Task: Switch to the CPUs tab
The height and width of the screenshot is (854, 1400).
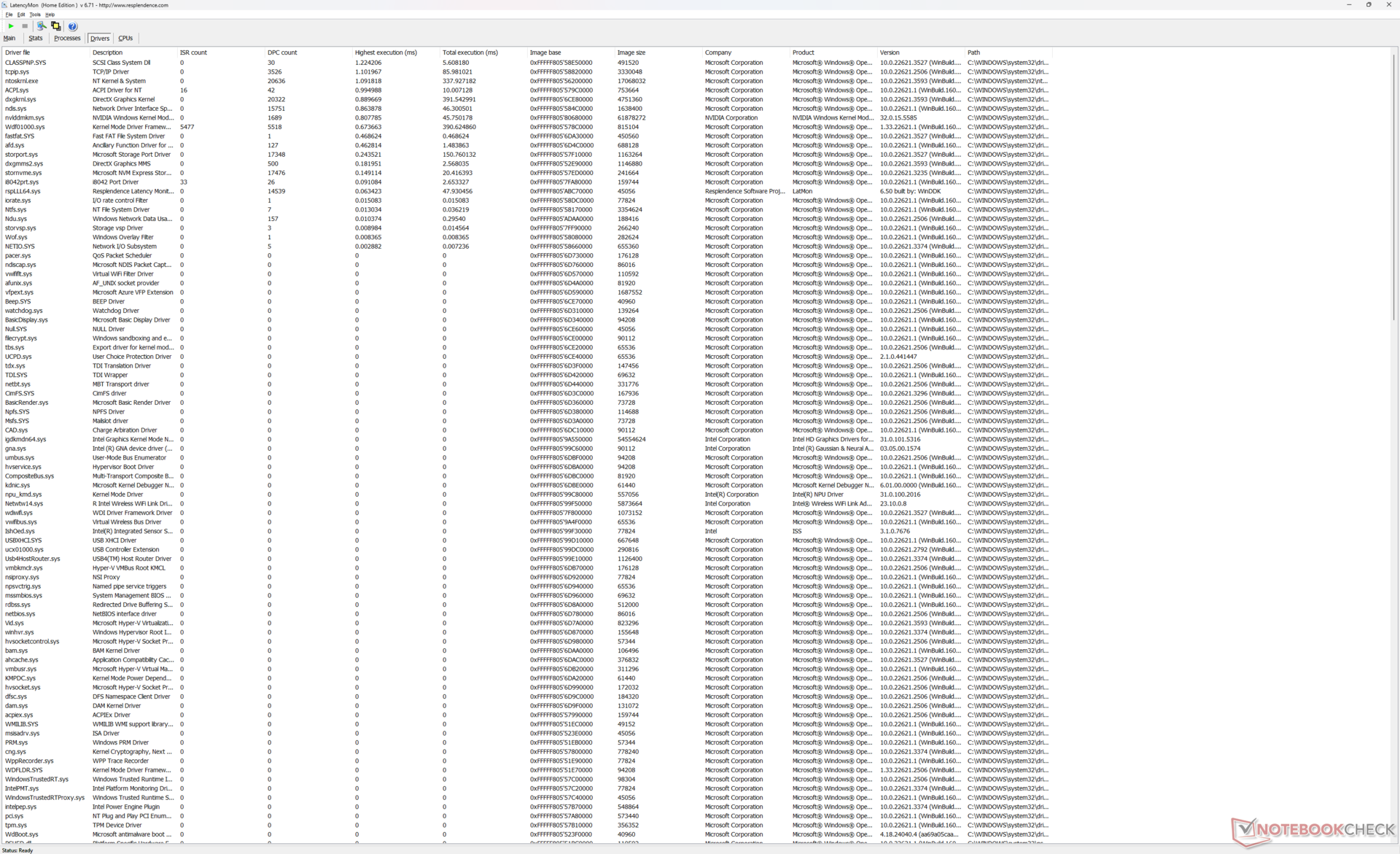Action: click(x=125, y=39)
